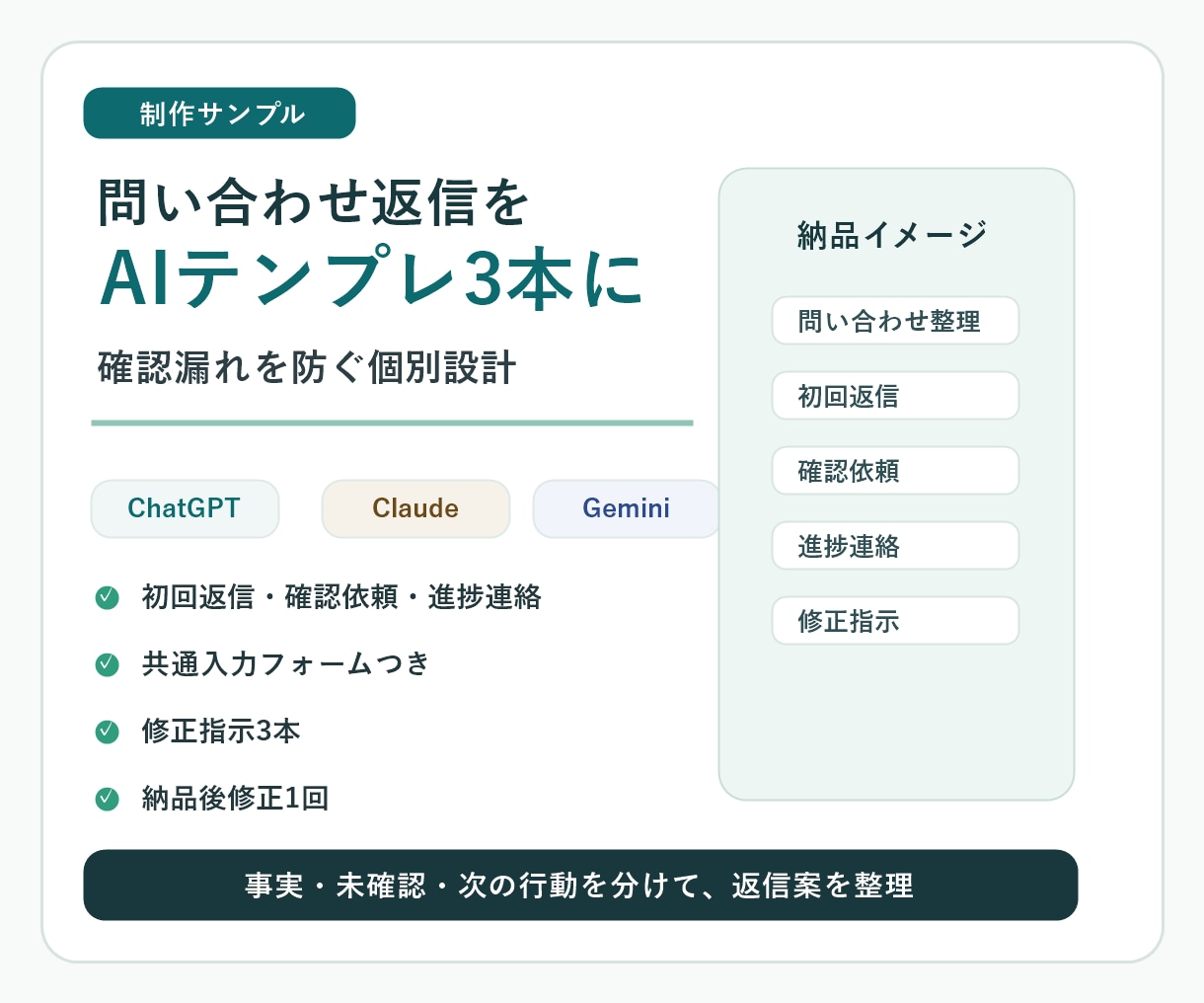Select the Claude chip
The image size is (1204, 1003).
point(415,508)
